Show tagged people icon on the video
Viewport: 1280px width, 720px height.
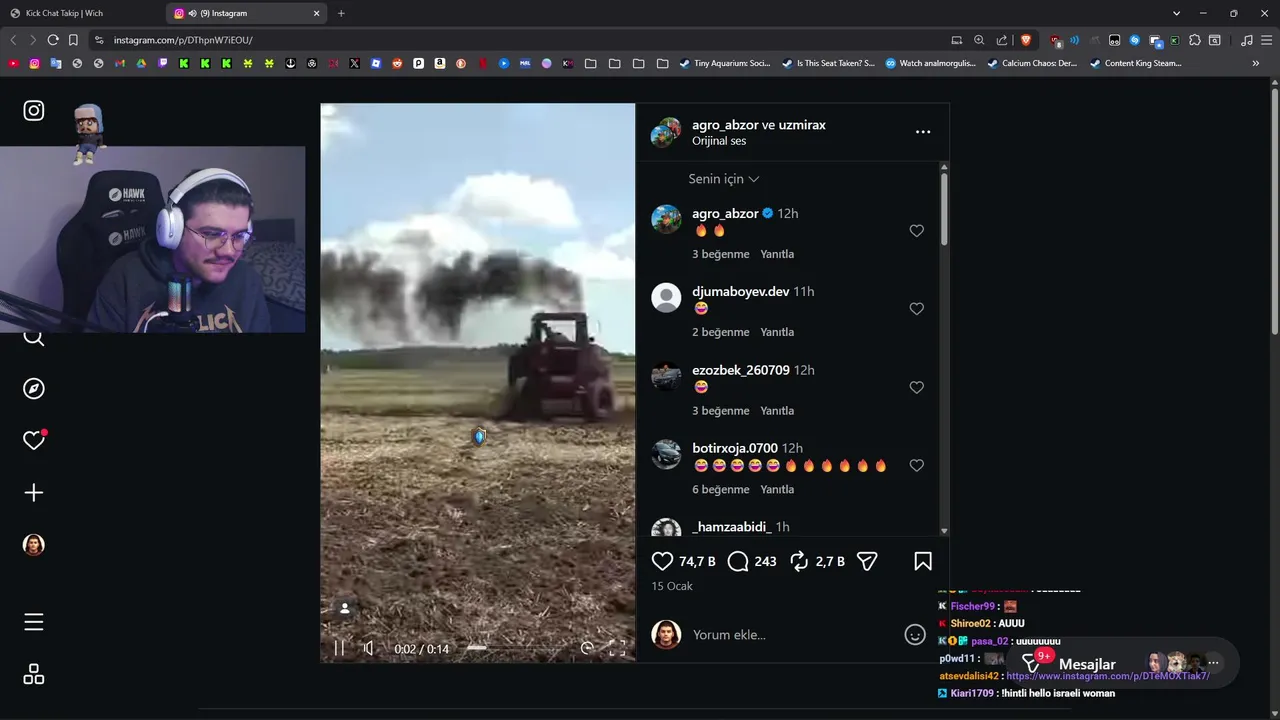(x=345, y=608)
